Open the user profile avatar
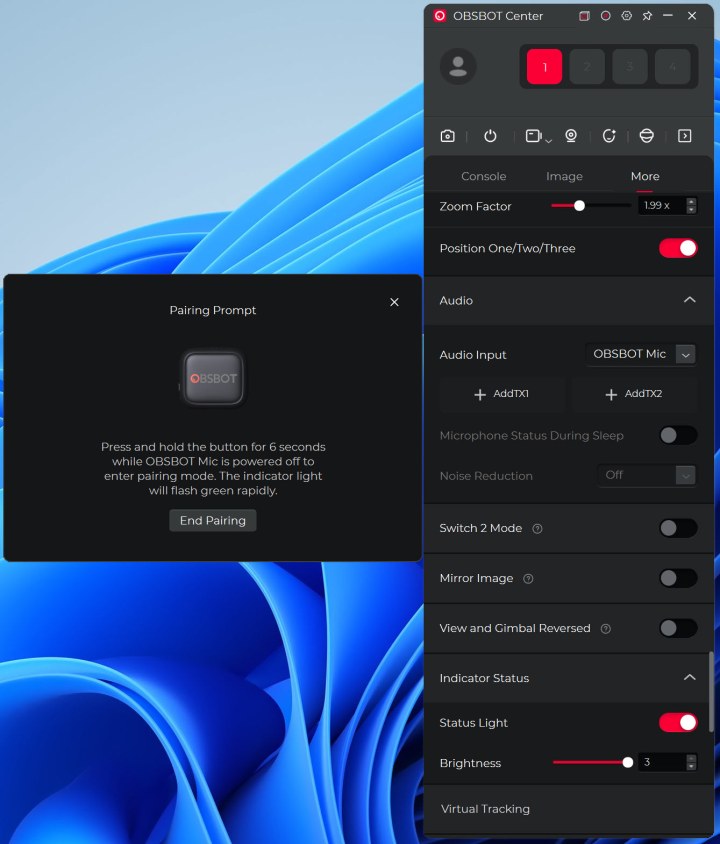The image size is (720, 844). click(x=458, y=67)
